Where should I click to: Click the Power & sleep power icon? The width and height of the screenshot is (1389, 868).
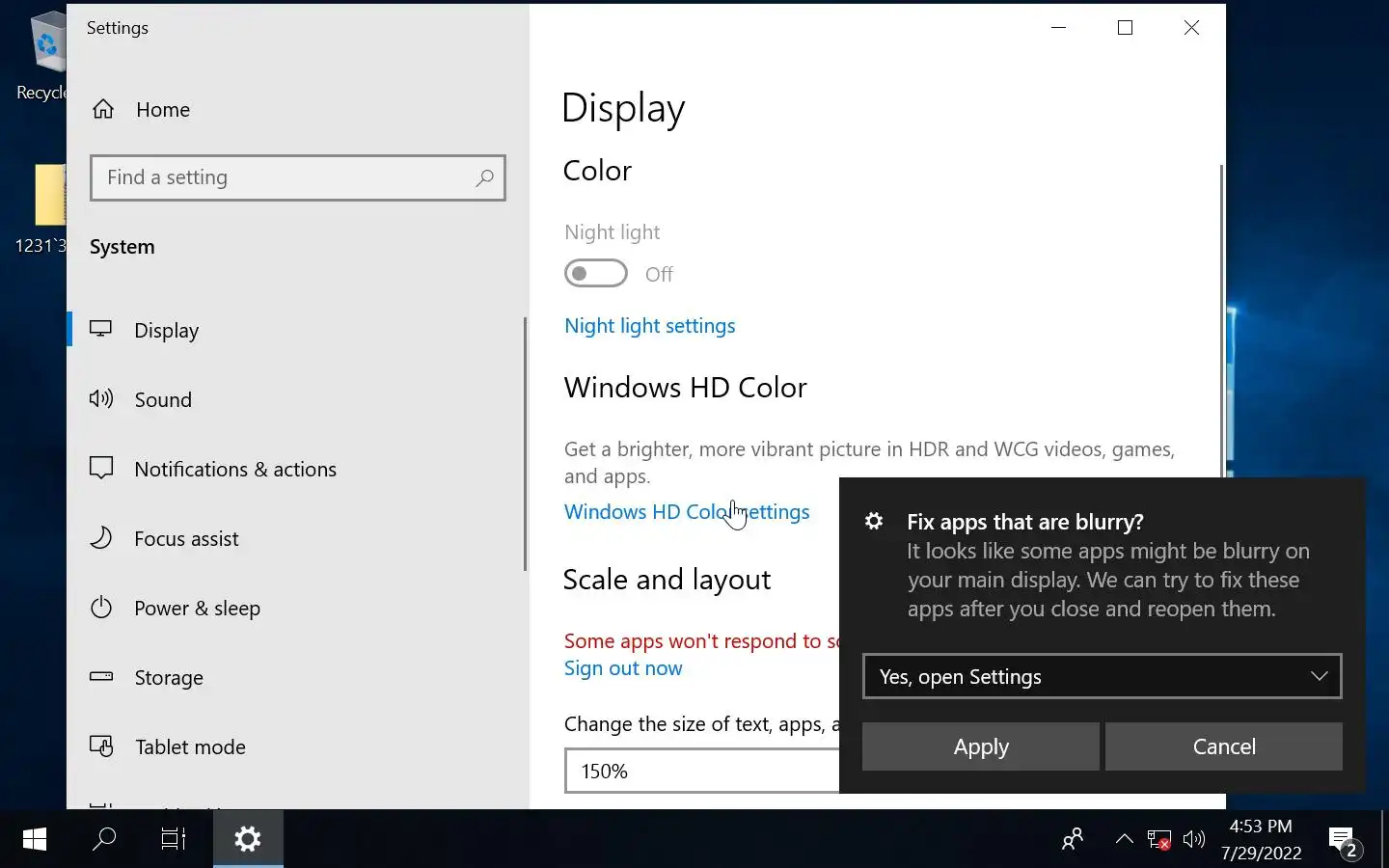(x=101, y=607)
